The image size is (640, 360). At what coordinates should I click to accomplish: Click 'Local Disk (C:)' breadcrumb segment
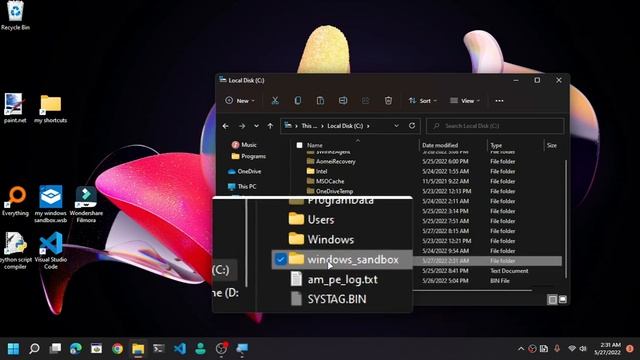pyautogui.click(x=345, y=126)
